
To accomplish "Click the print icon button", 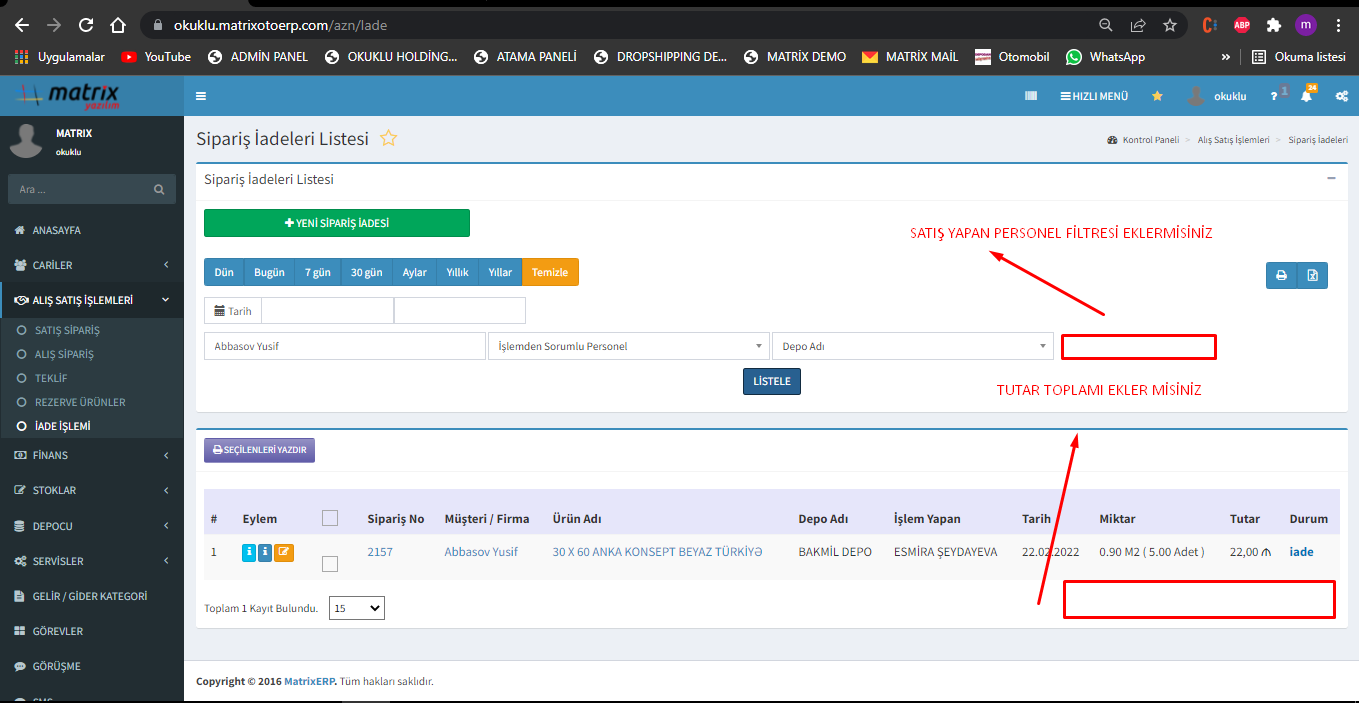I will [1281, 275].
